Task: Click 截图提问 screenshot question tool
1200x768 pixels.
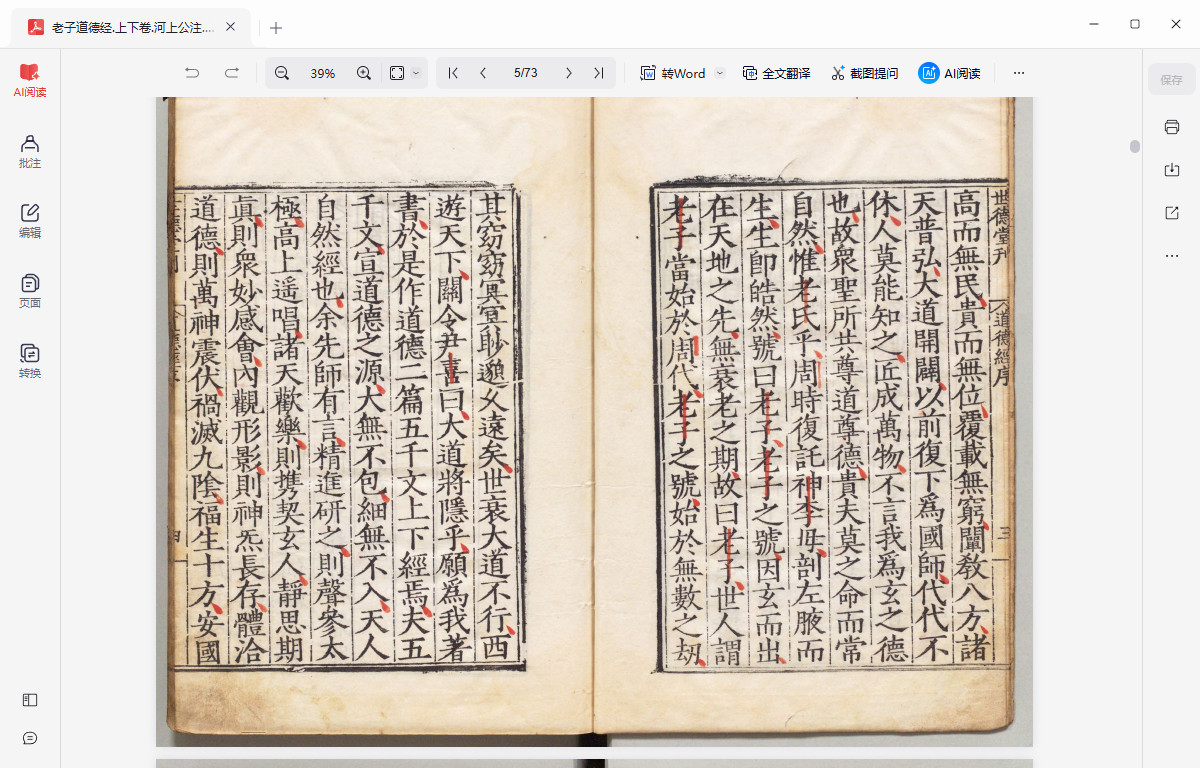Action: tap(864, 73)
